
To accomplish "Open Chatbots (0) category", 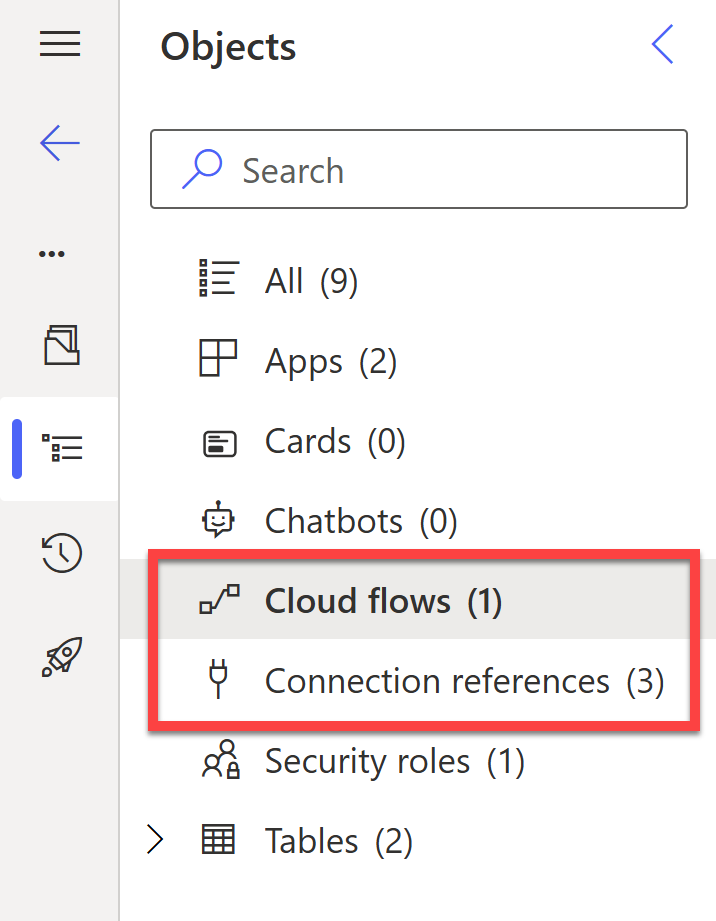I will click(x=361, y=521).
